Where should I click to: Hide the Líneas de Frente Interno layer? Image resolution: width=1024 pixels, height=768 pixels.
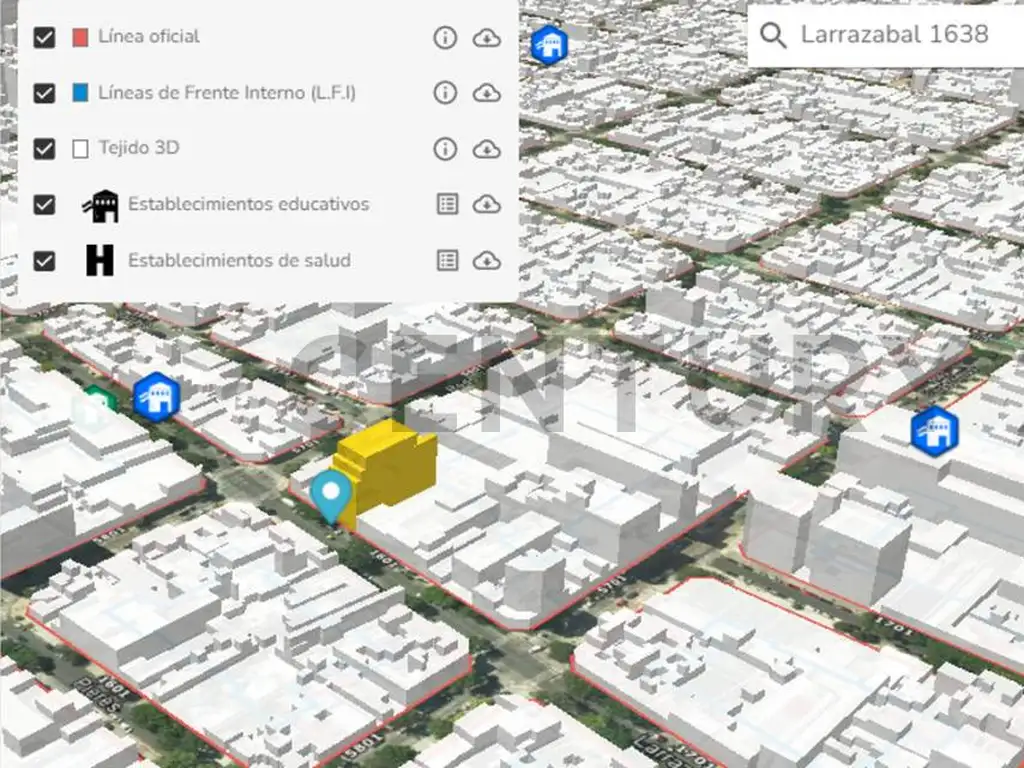pyautogui.click(x=44, y=93)
